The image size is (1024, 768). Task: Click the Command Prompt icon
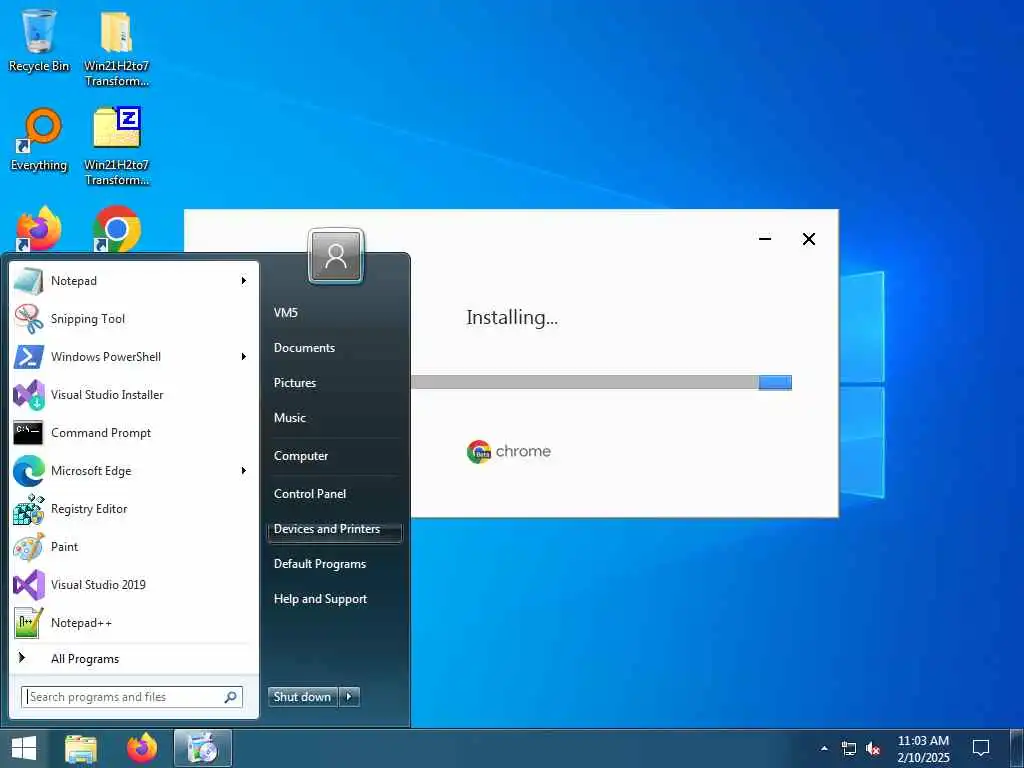29,432
